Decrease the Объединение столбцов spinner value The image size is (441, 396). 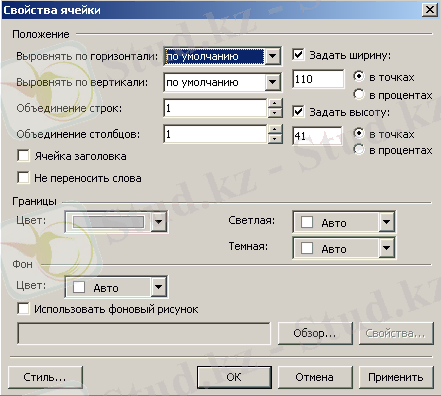(275, 139)
